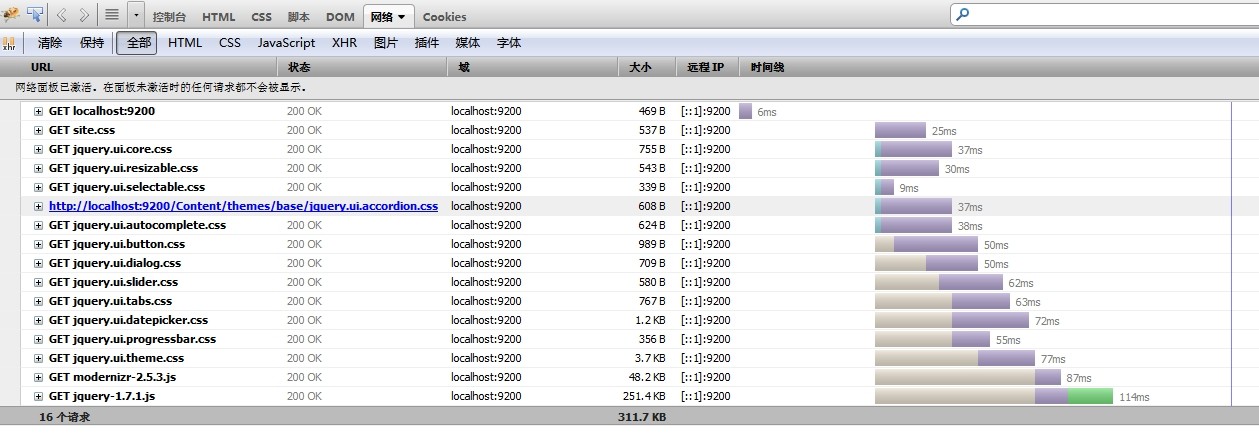This screenshot has height=433, width=1259.
Task: Click the search magnifier icon
Action: [x=963, y=15]
